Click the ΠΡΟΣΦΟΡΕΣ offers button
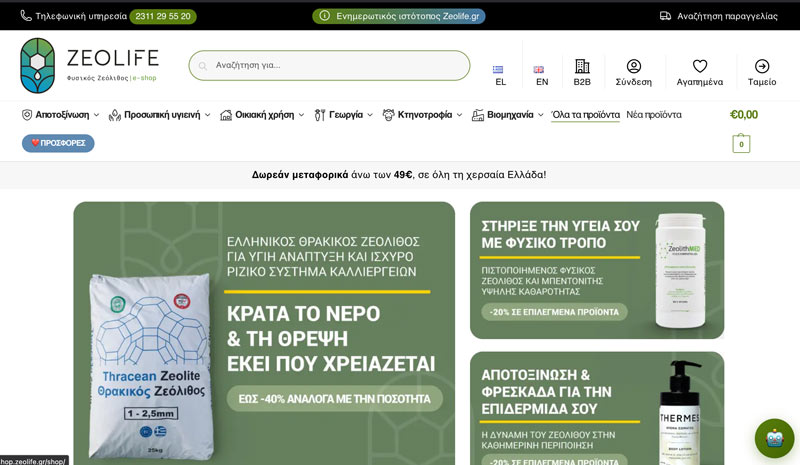The height and width of the screenshot is (465, 800). click(x=58, y=143)
